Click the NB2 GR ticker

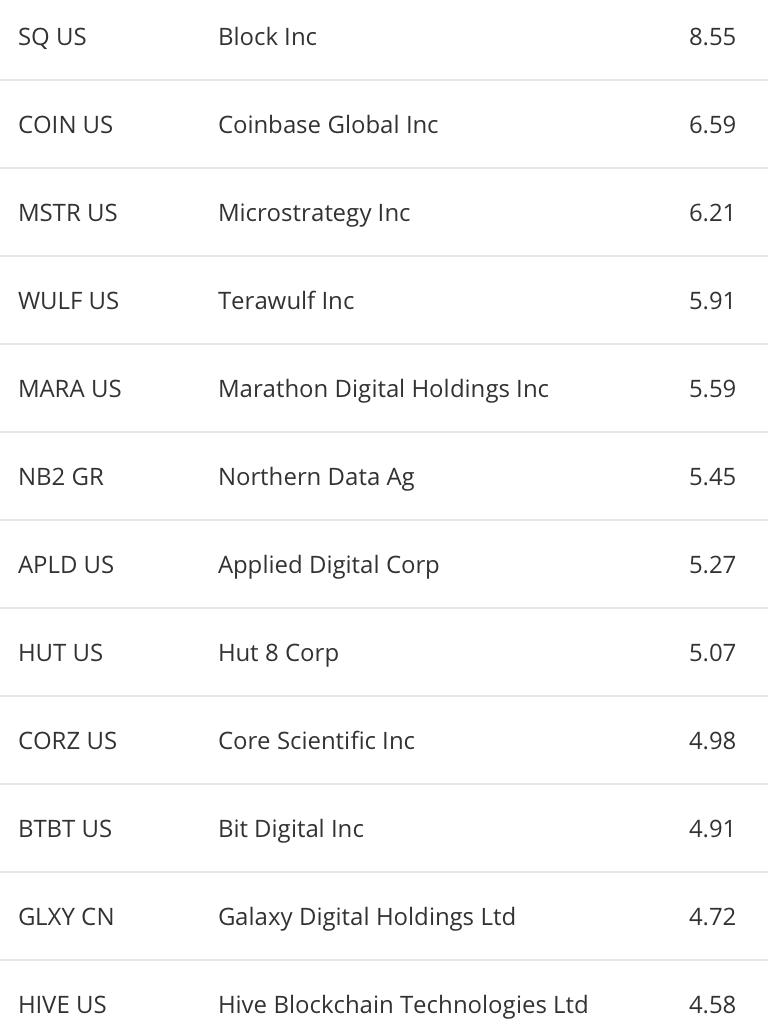point(61,477)
